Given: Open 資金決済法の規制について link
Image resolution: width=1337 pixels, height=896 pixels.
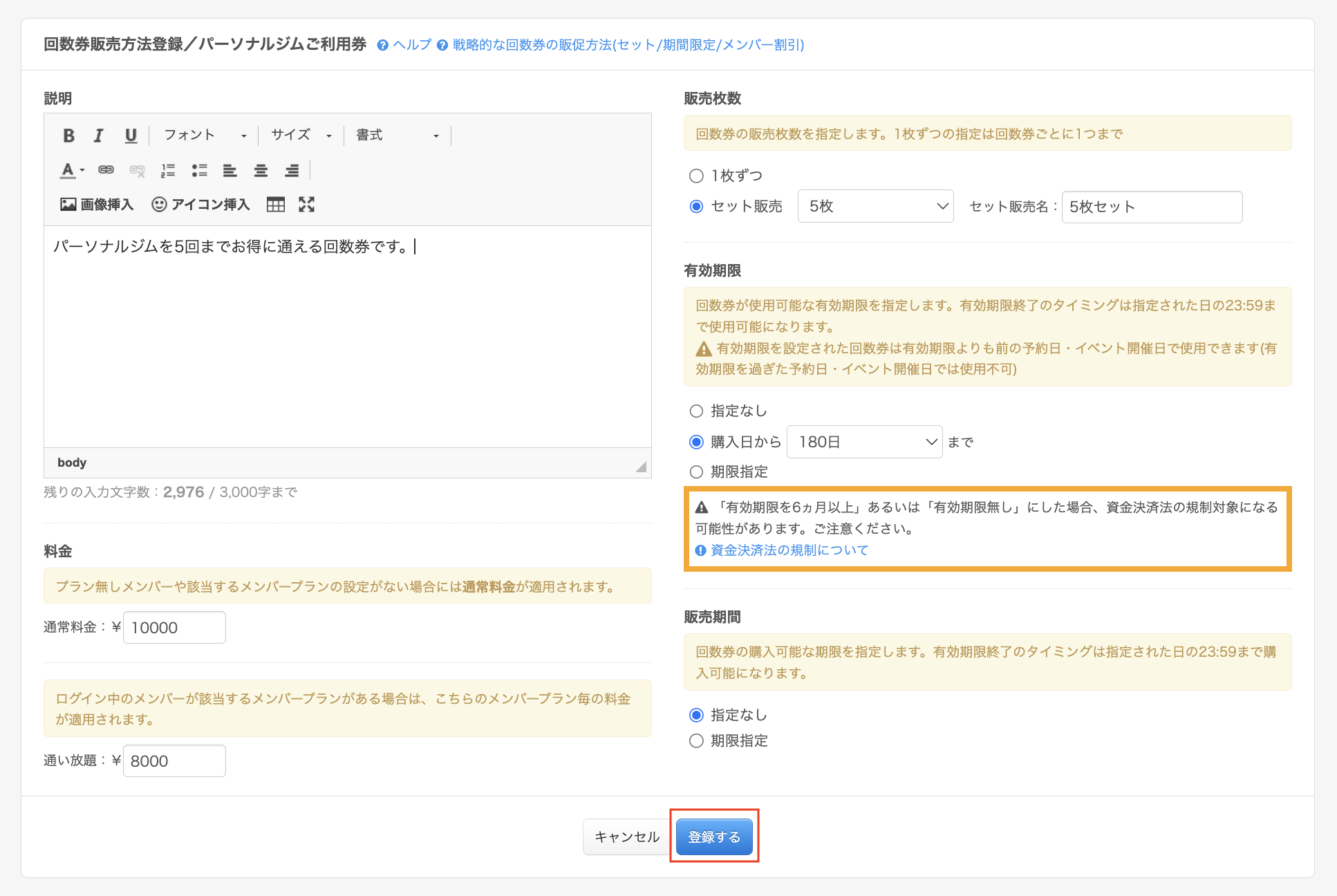Looking at the screenshot, I should click(789, 550).
